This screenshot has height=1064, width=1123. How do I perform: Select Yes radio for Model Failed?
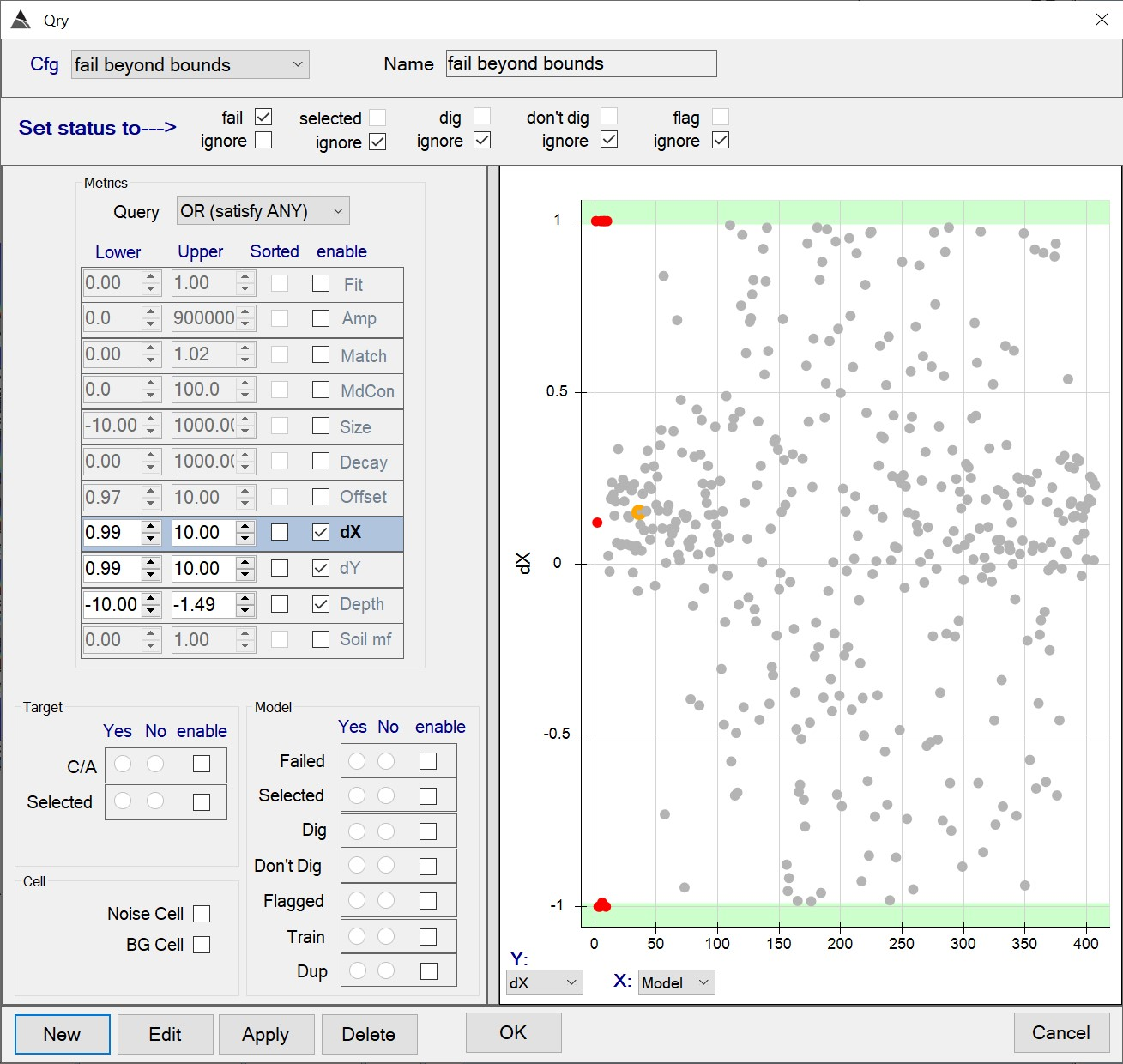coord(357,761)
